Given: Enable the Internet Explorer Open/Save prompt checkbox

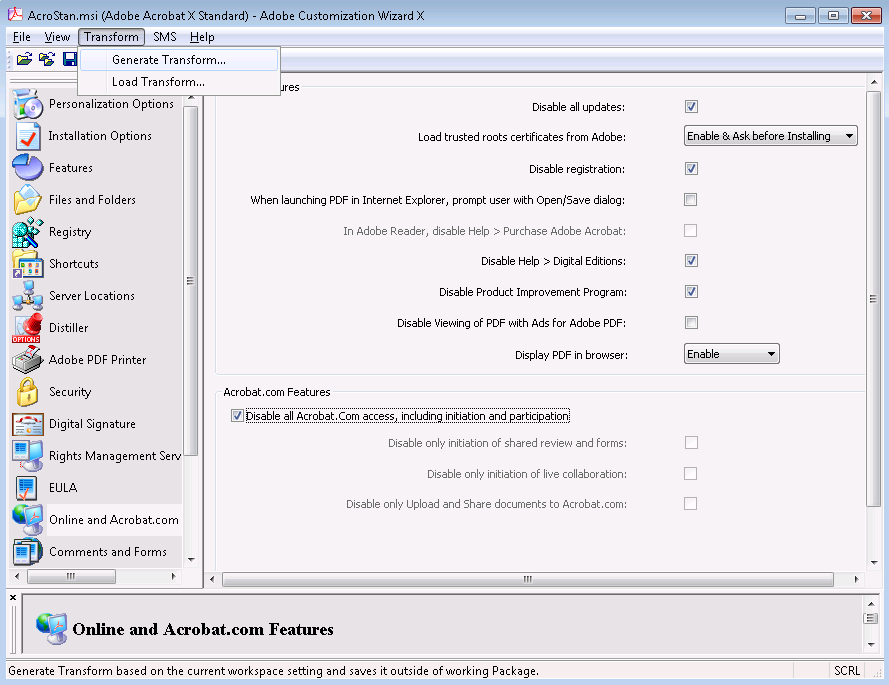Looking at the screenshot, I should (x=691, y=200).
